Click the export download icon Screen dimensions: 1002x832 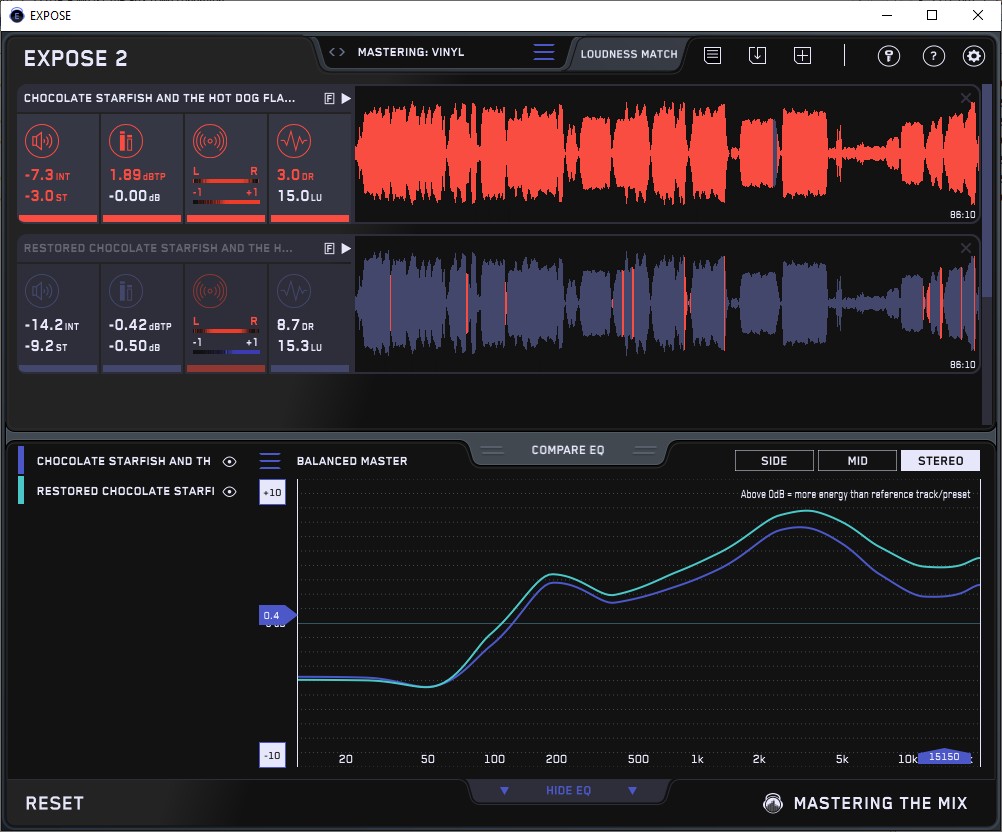(x=757, y=56)
